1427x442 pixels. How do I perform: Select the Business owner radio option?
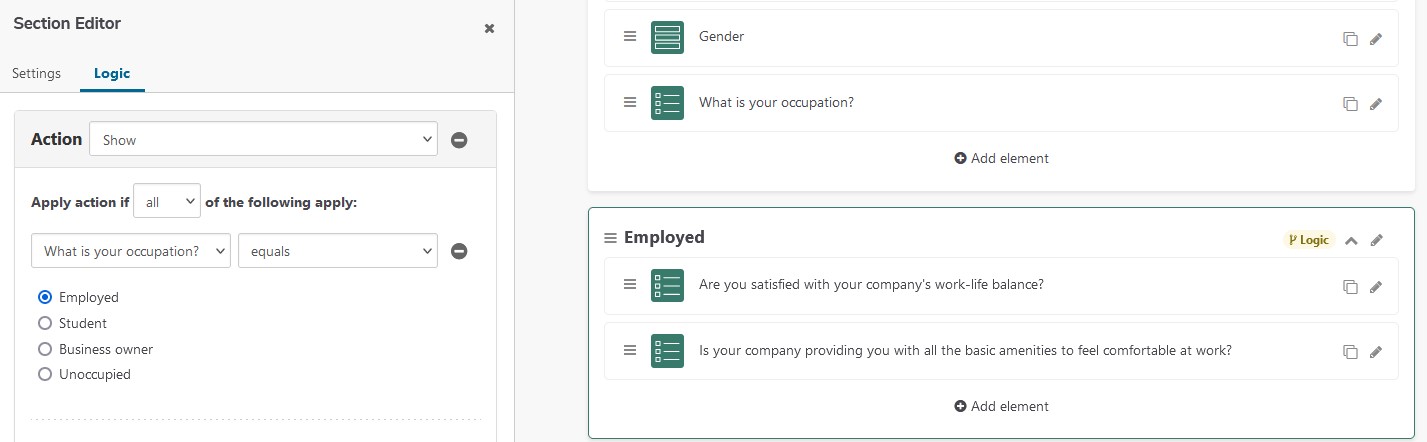[x=44, y=349]
